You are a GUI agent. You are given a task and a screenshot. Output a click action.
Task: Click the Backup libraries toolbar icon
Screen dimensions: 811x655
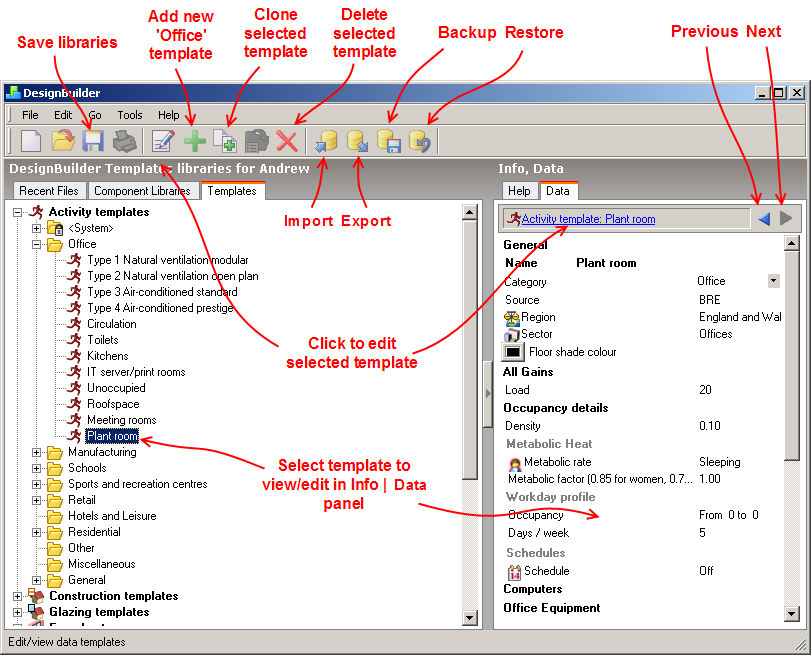point(388,141)
